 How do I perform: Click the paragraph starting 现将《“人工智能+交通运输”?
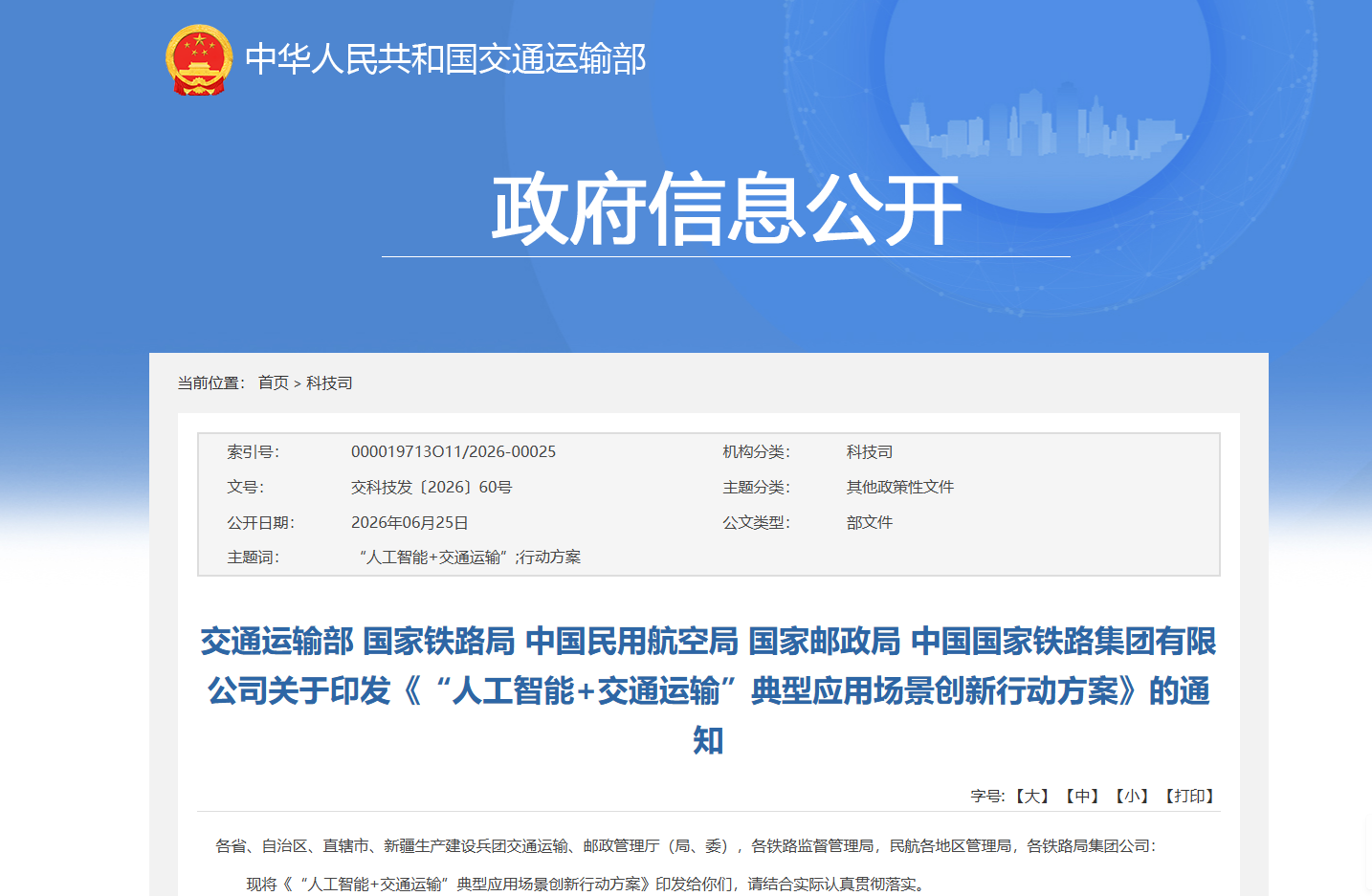pyautogui.click(x=586, y=884)
